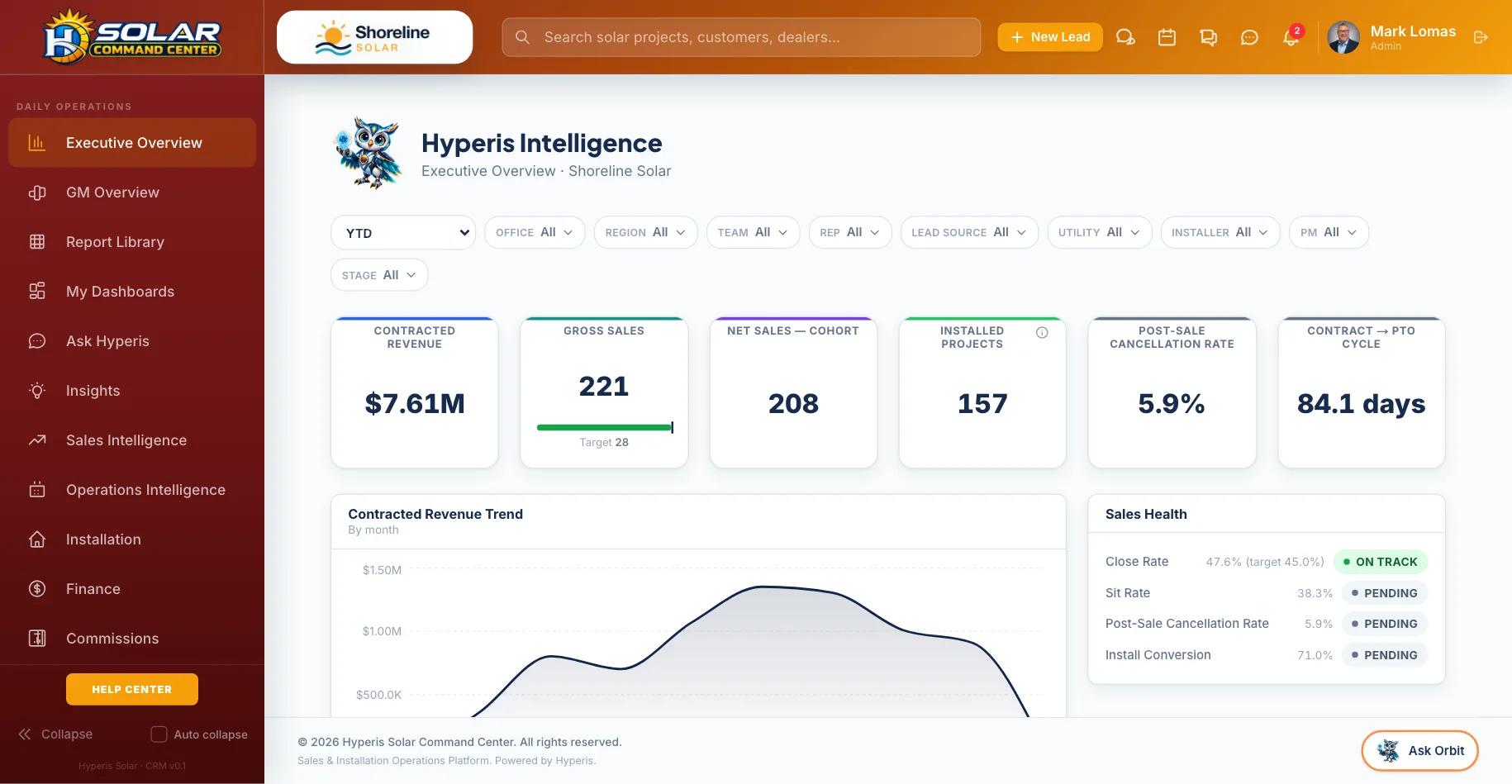This screenshot has width=1512, height=784.
Task: Click the Hyperis owl mascot image
Action: click(x=368, y=153)
